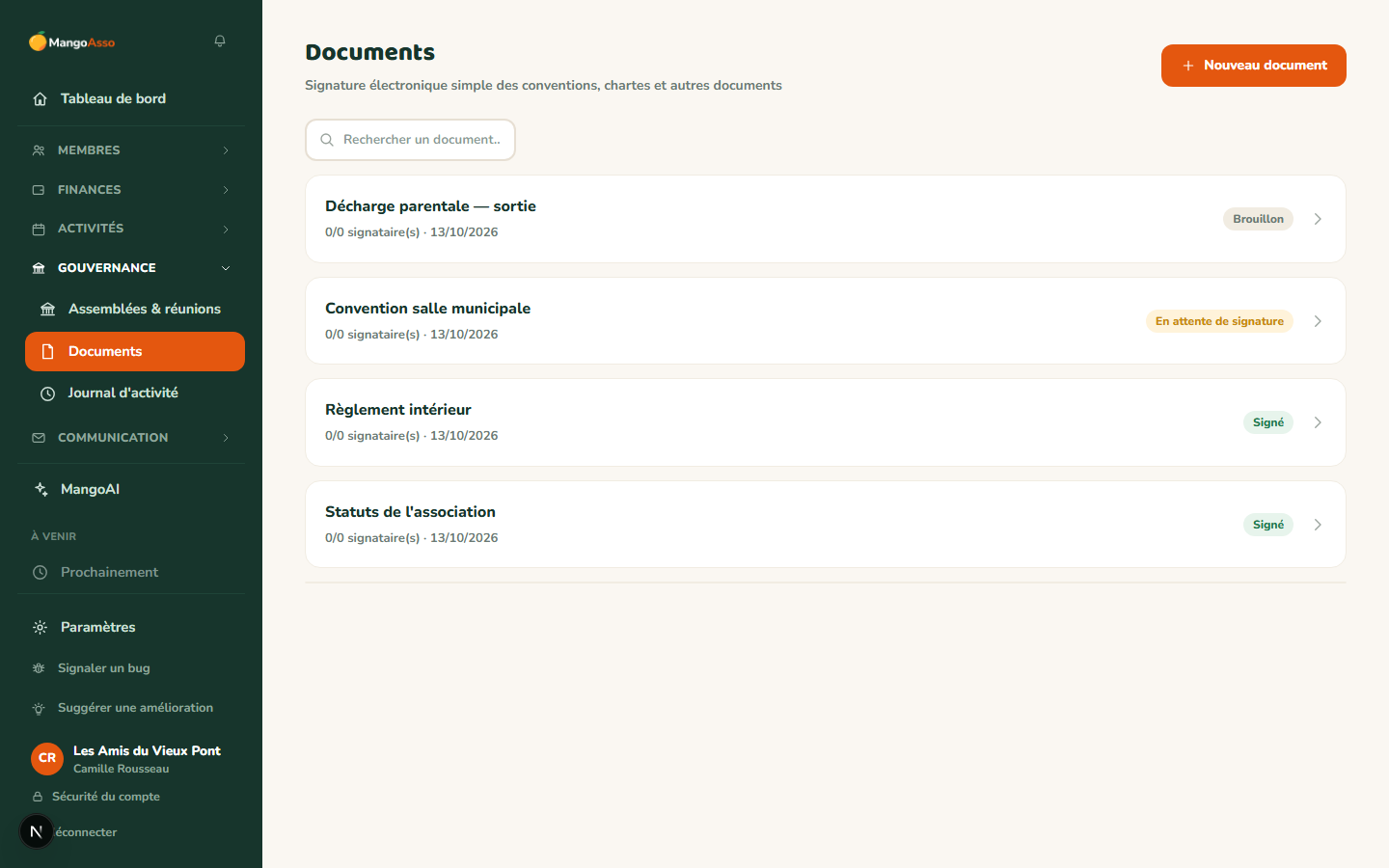Click the Signé badge on Règlement intérieur

pyautogui.click(x=1268, y=422)
